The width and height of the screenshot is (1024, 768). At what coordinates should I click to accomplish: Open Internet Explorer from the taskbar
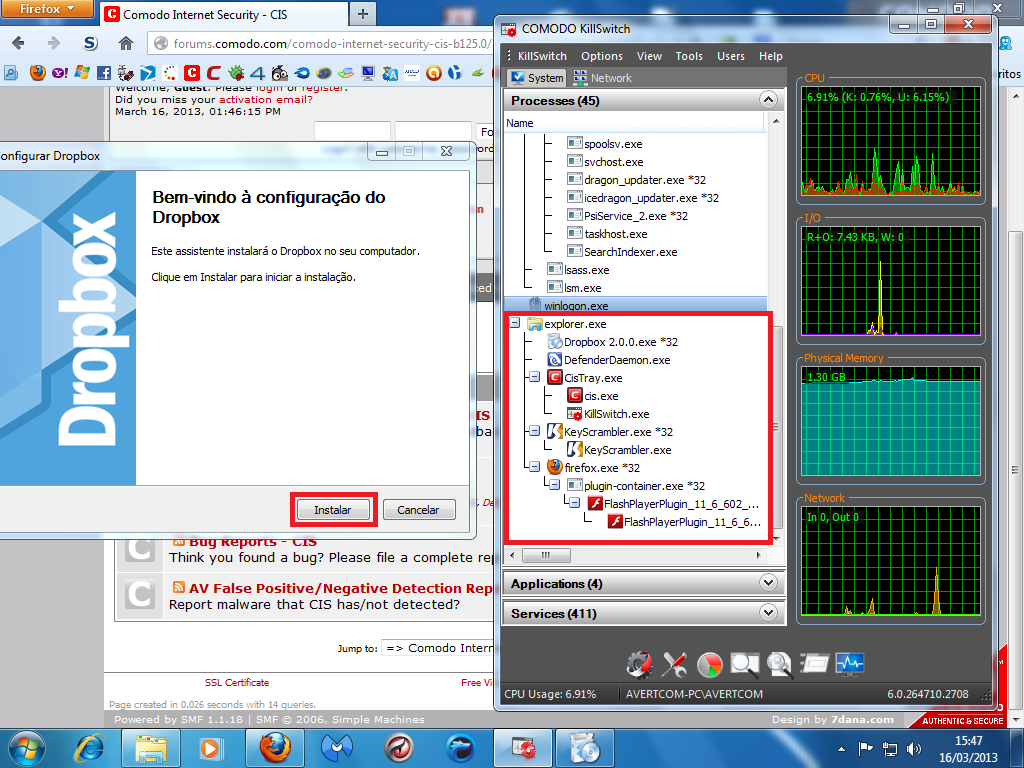coord(90,748)
